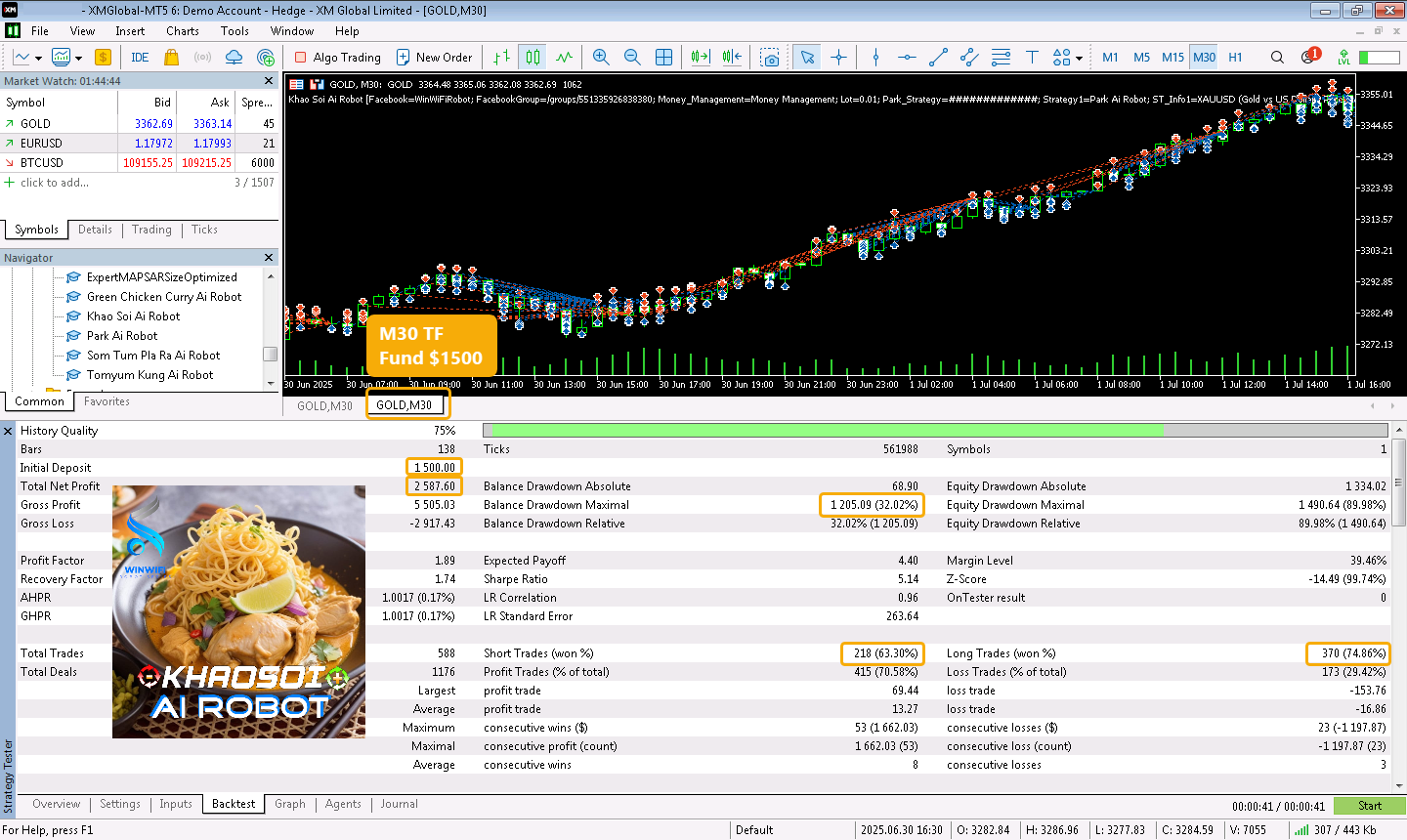This screenshot has width=1407, height=840.
Task: Click the LVL level indicator icon
Action: pos(1344,58)
